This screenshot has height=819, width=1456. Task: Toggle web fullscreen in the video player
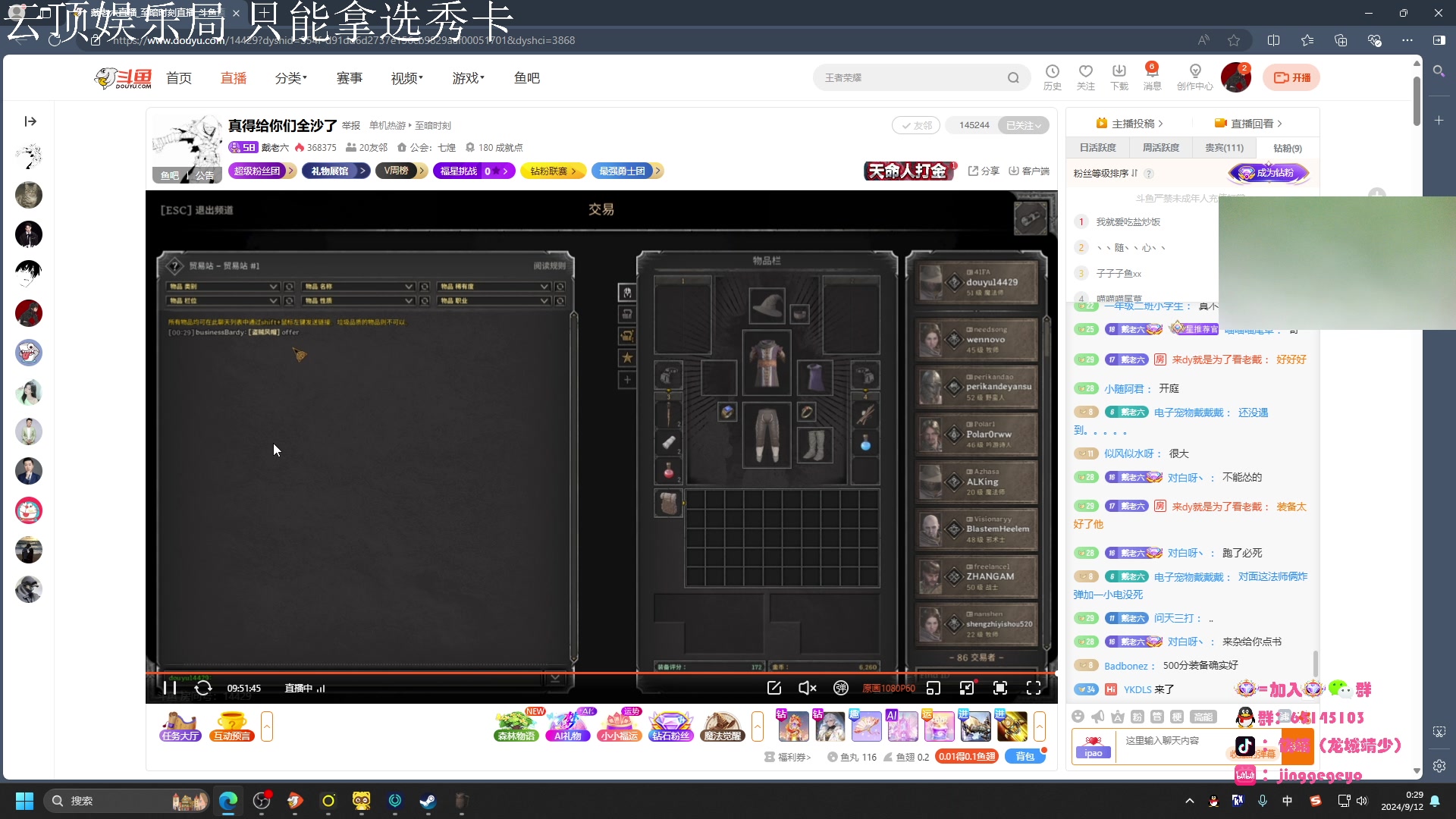click(1000, 688)
